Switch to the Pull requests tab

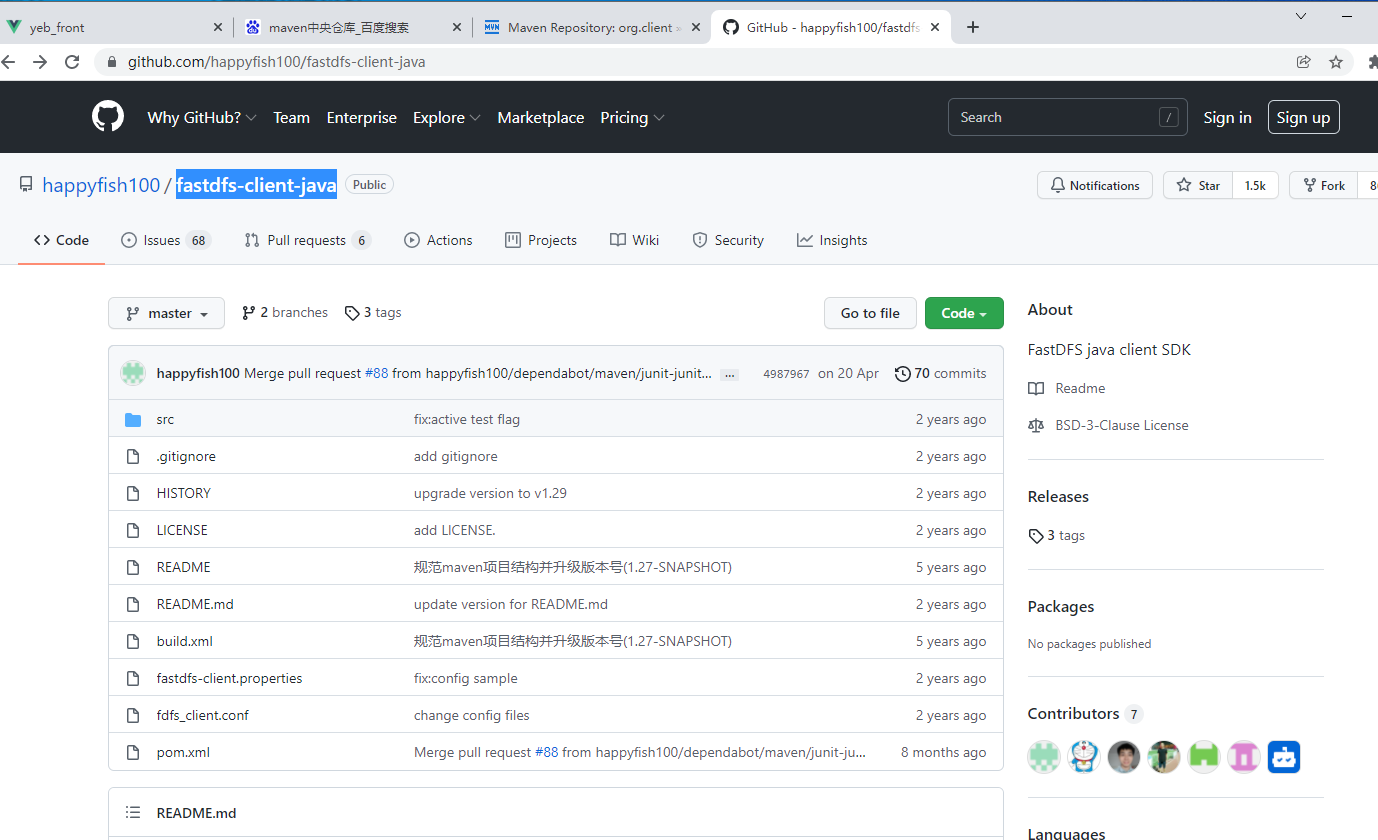308,241
